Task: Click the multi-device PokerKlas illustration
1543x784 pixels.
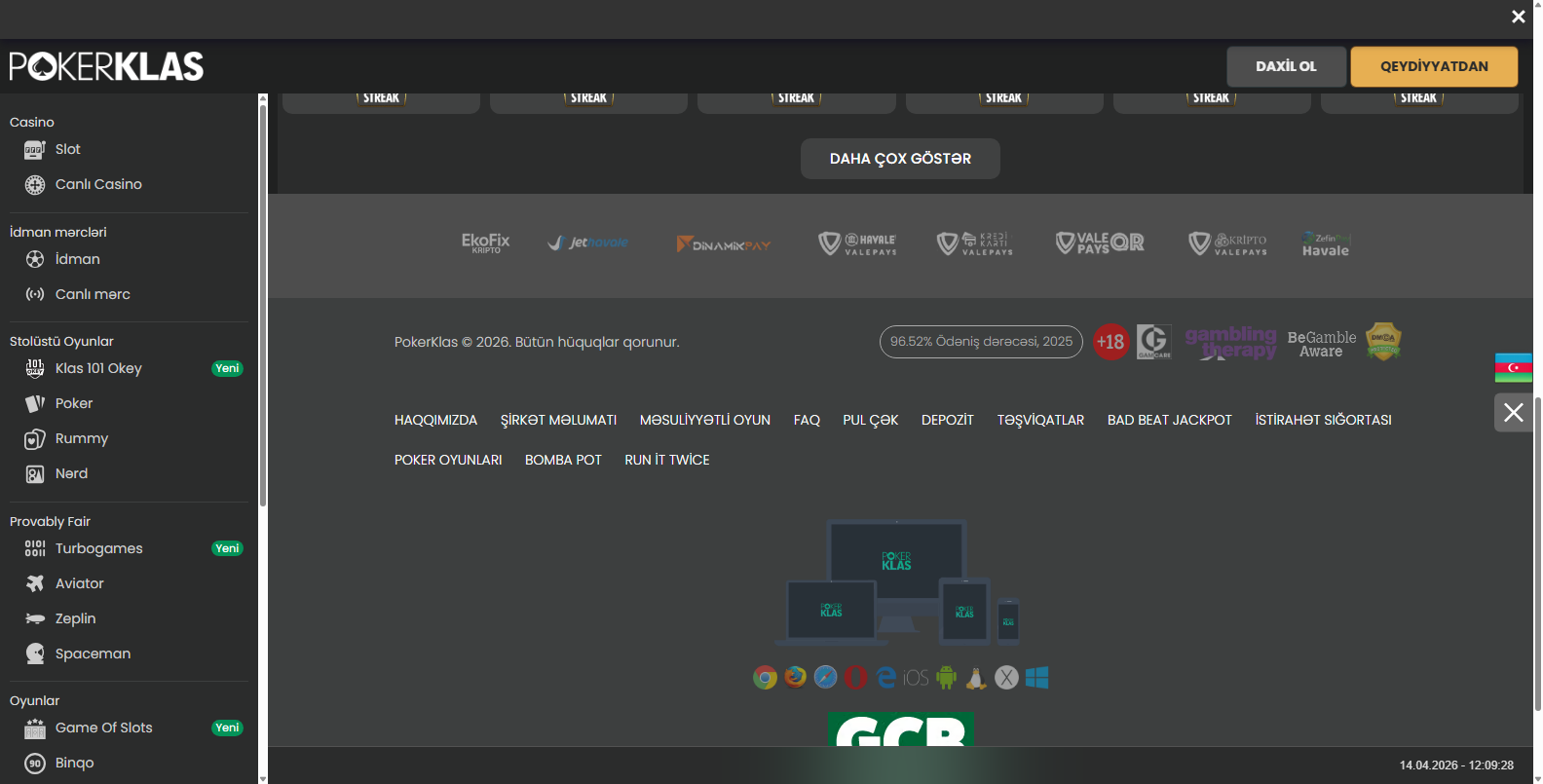Action: pos(897,582)
